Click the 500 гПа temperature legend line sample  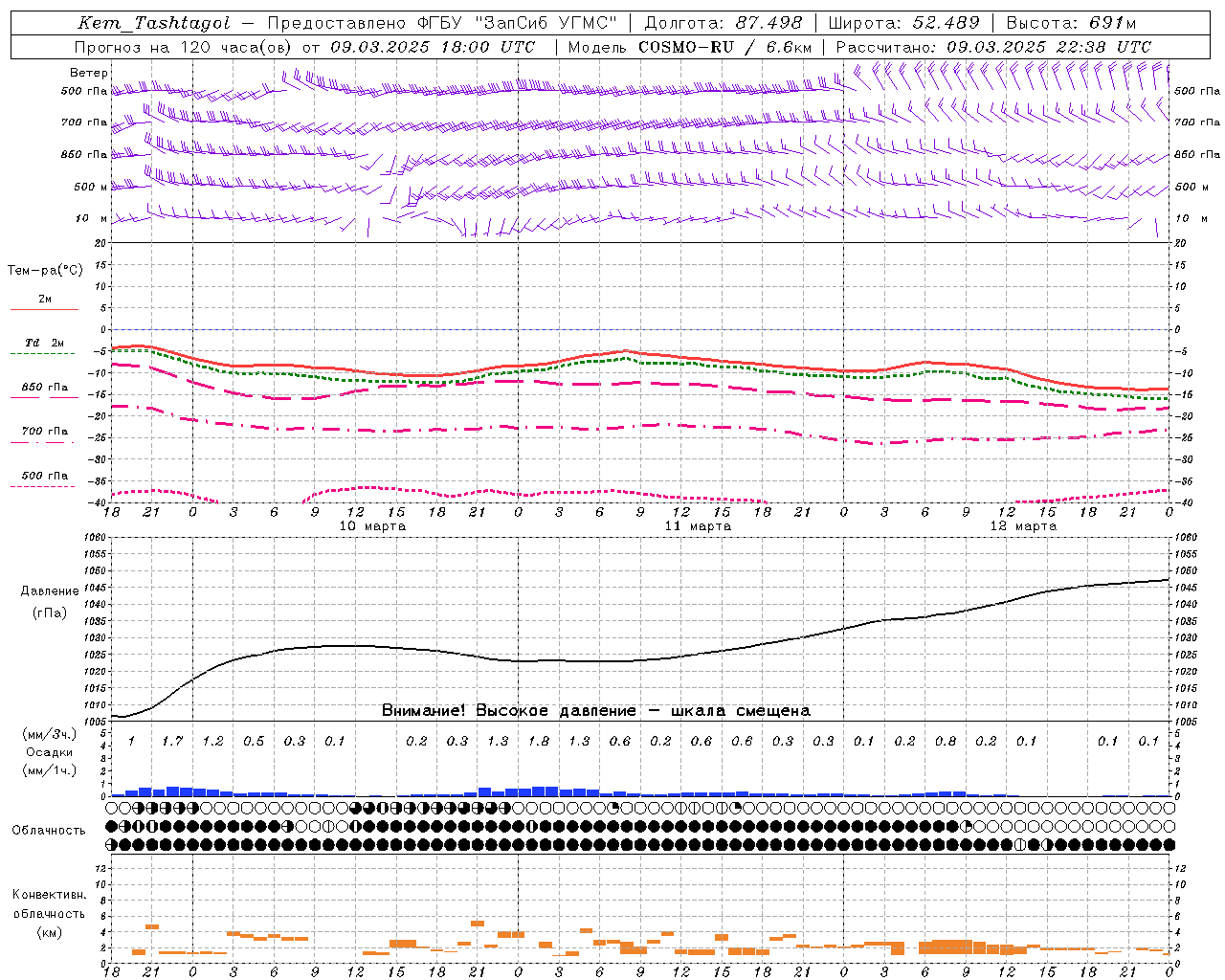(44, 486)
